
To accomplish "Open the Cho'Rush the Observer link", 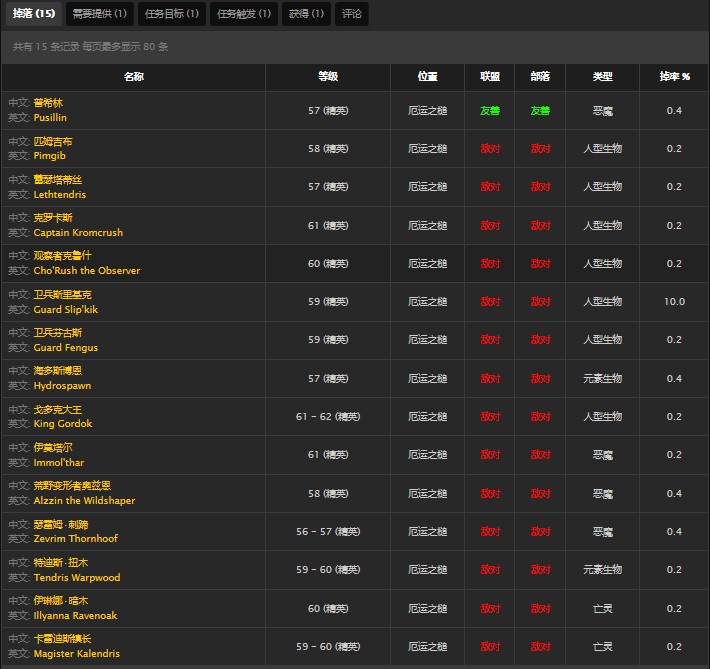I will coord(87,271).
